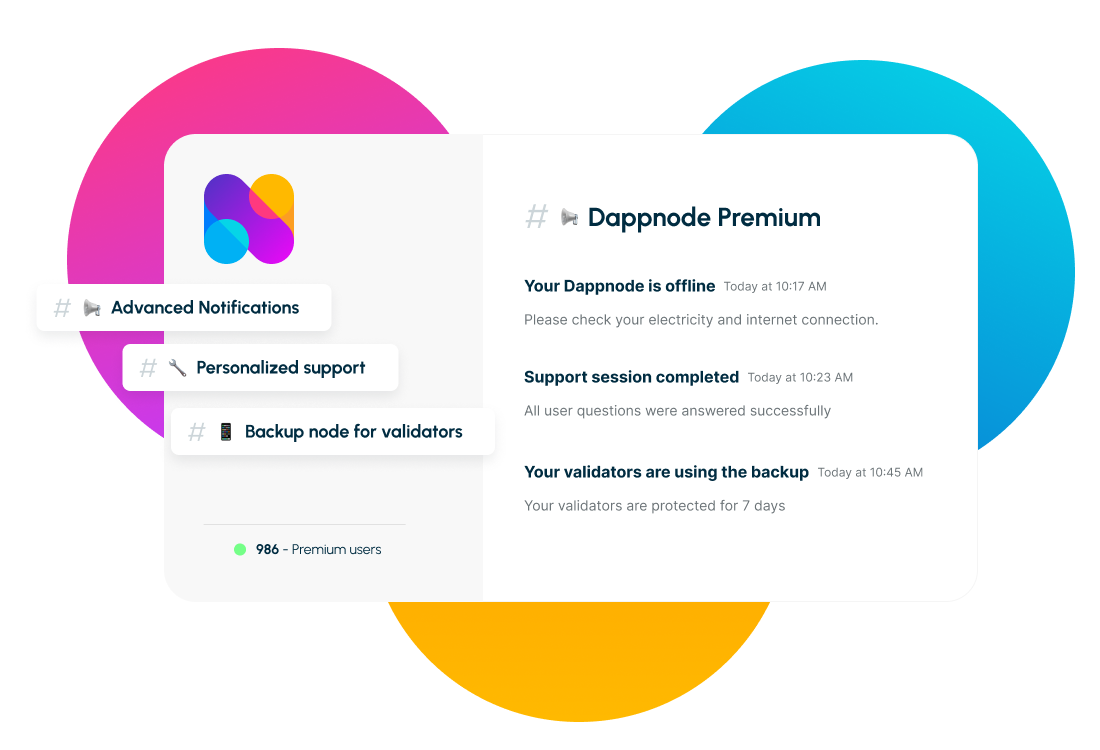Click the green online status dot
The image size is (1100, 750).
[x=240, y=549]
